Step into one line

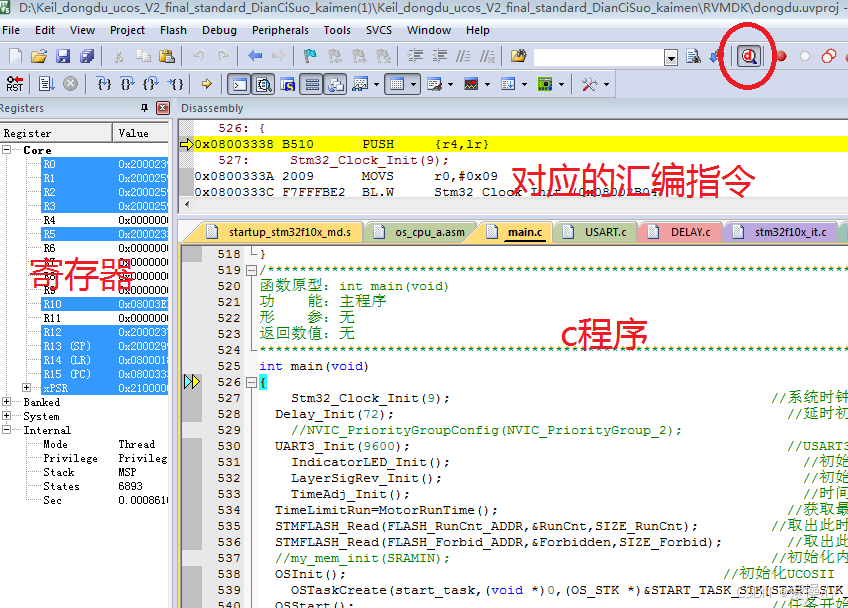point(104,84)
